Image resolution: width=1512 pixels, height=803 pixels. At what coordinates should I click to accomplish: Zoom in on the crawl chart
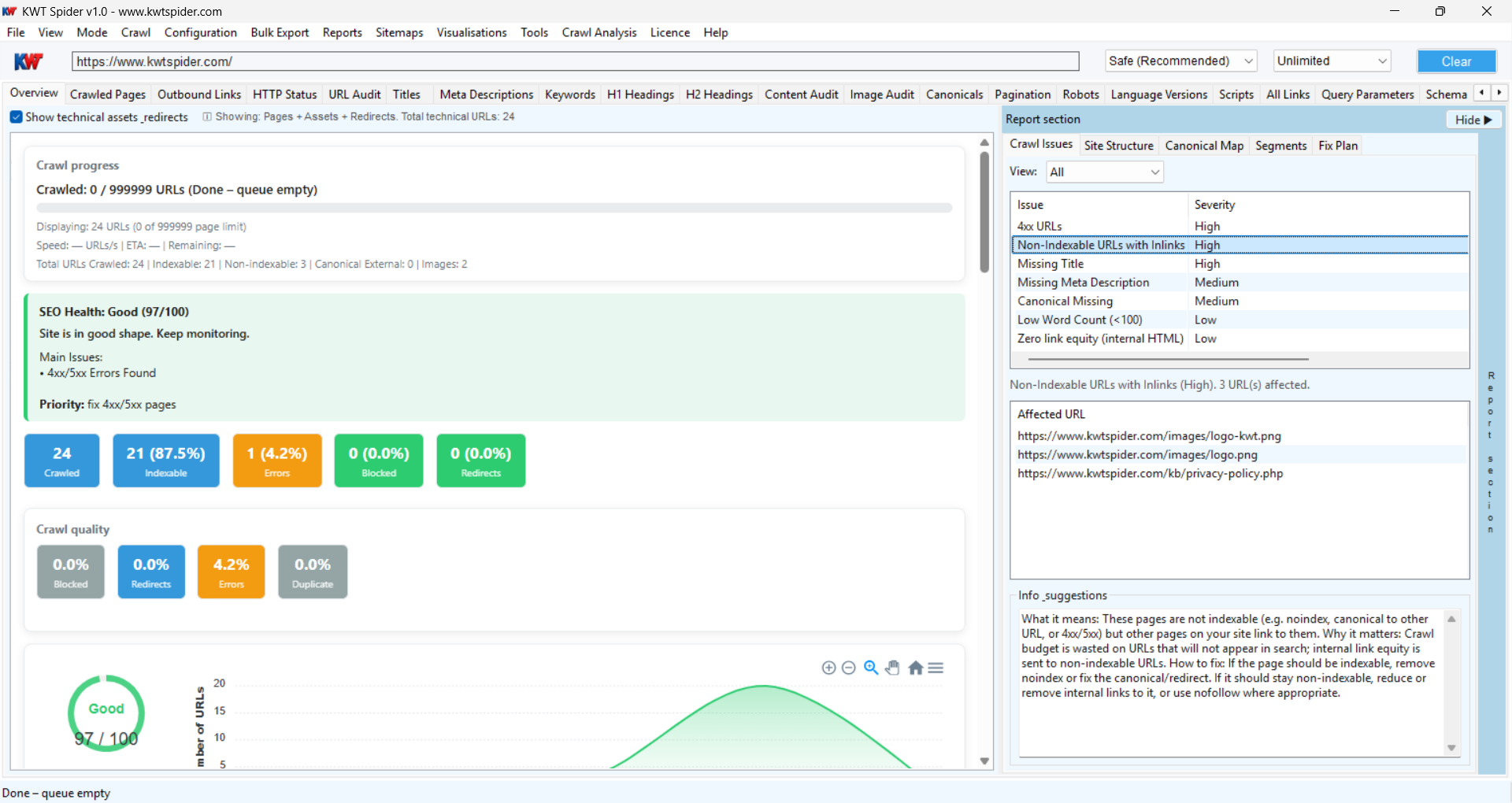[x=828, y=668]
